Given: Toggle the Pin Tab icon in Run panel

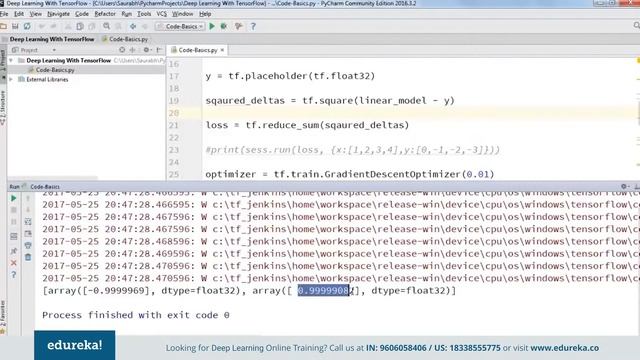Looking at the screenshot, I should (13, 251).
